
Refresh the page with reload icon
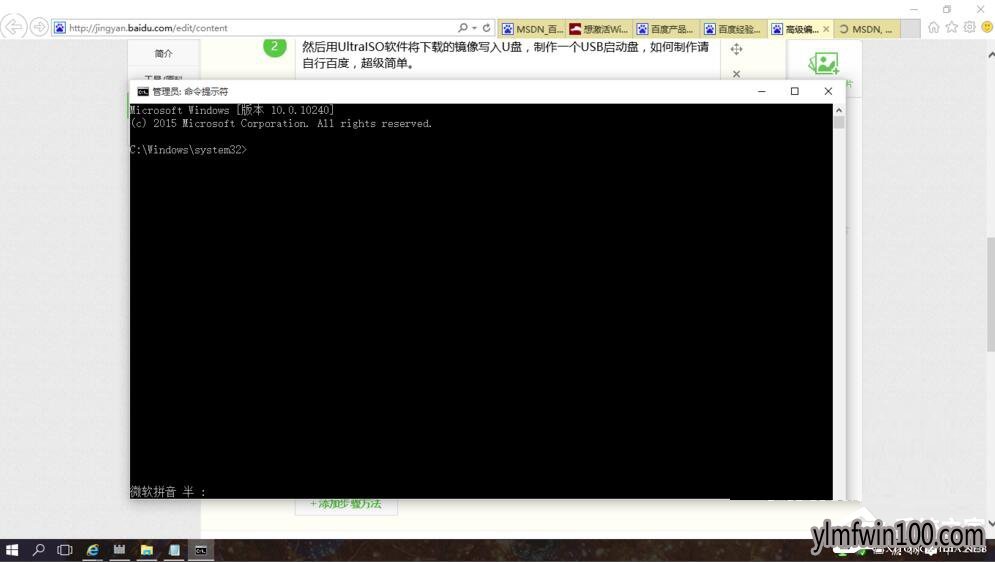(487, 28)
